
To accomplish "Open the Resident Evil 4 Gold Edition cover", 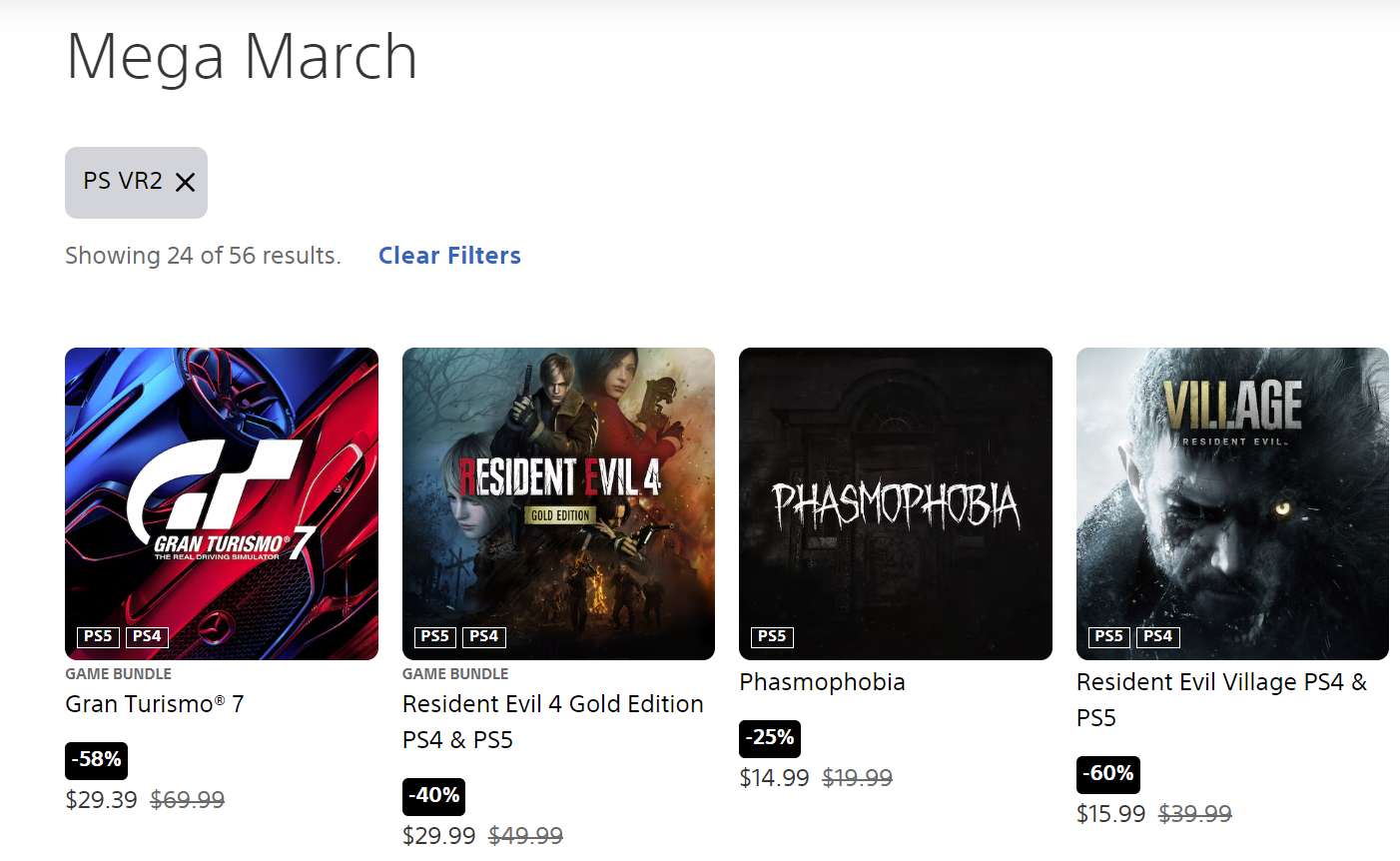I will pyautogui.click(x=558, y=489).
